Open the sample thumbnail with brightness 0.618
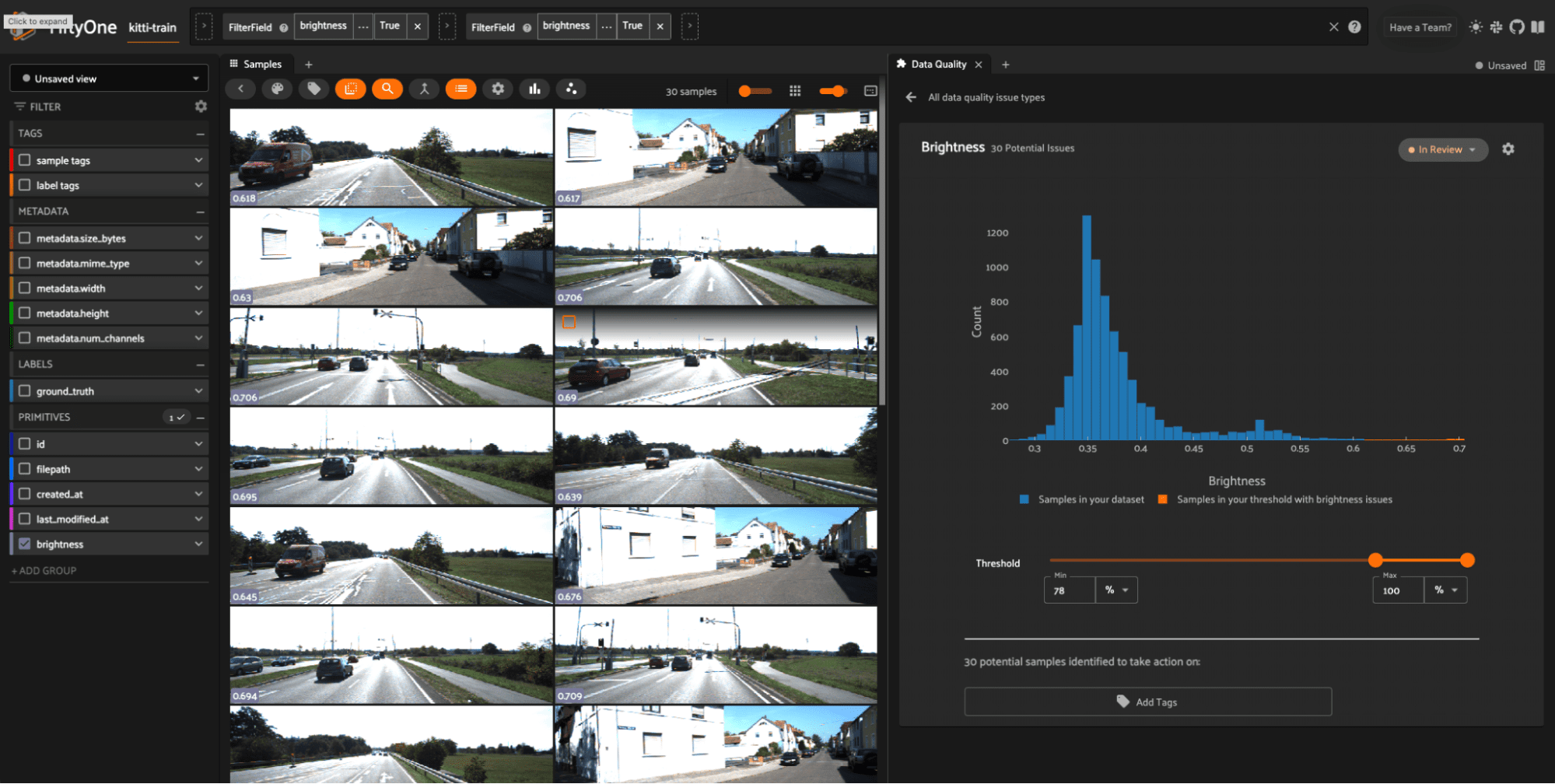Screen dimensions: 1555x784 pos(391,157)
